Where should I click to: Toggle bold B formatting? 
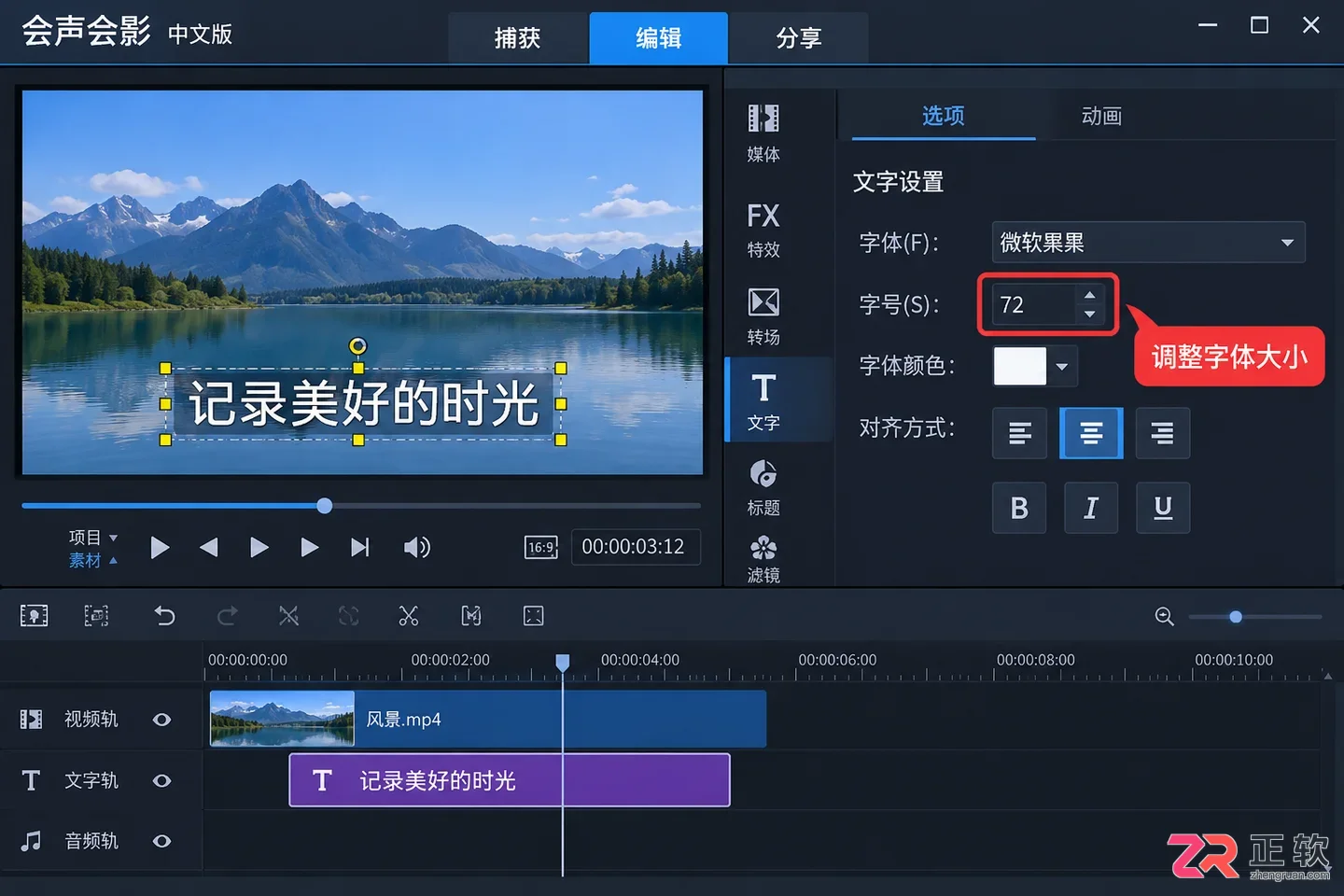coord(1019,508)
